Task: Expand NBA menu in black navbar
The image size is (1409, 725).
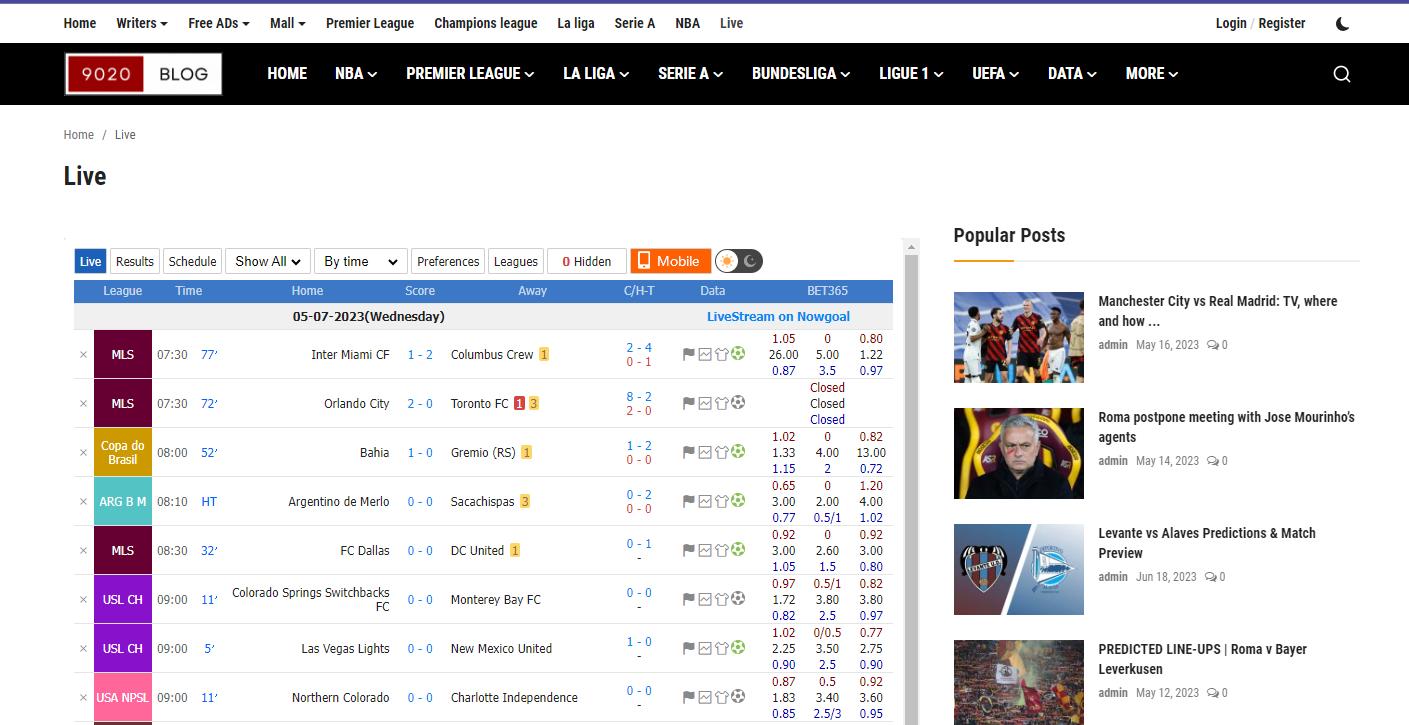Action: 356,73
